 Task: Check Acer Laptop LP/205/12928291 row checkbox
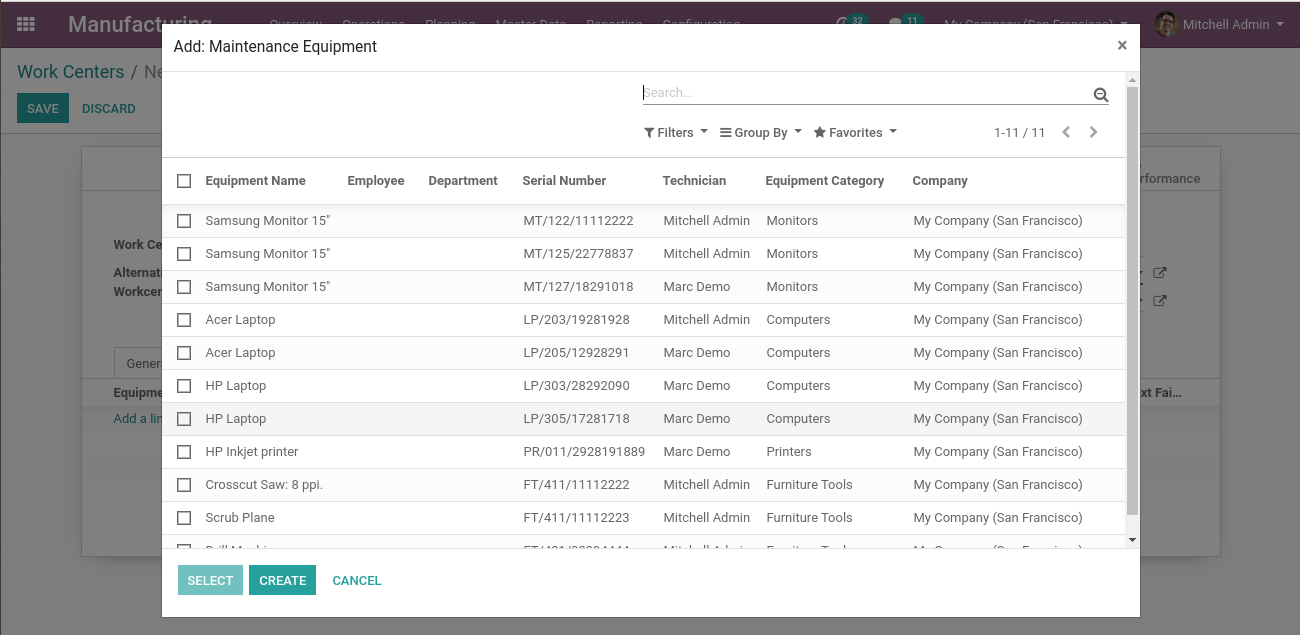(184, 353)
